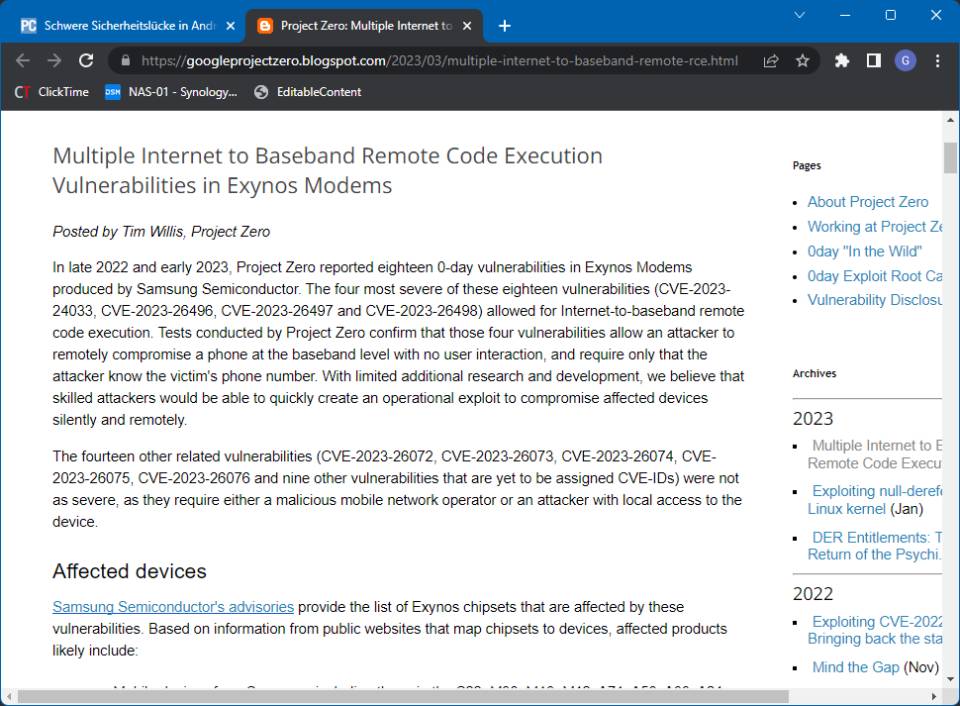
Task: Open the Multiple Internet archive entry
Action: [876, 454]
